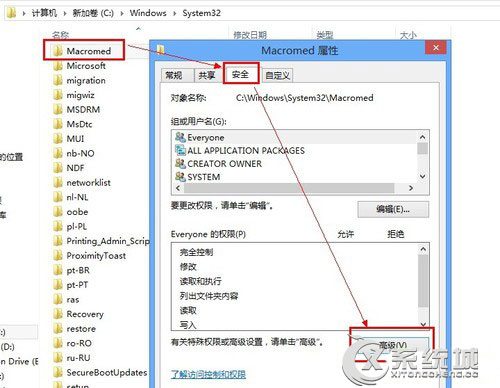The width and height of the screenshot is (500, 388).
Task: Click the oobe folder icon
Action: (x=58, y=212)
